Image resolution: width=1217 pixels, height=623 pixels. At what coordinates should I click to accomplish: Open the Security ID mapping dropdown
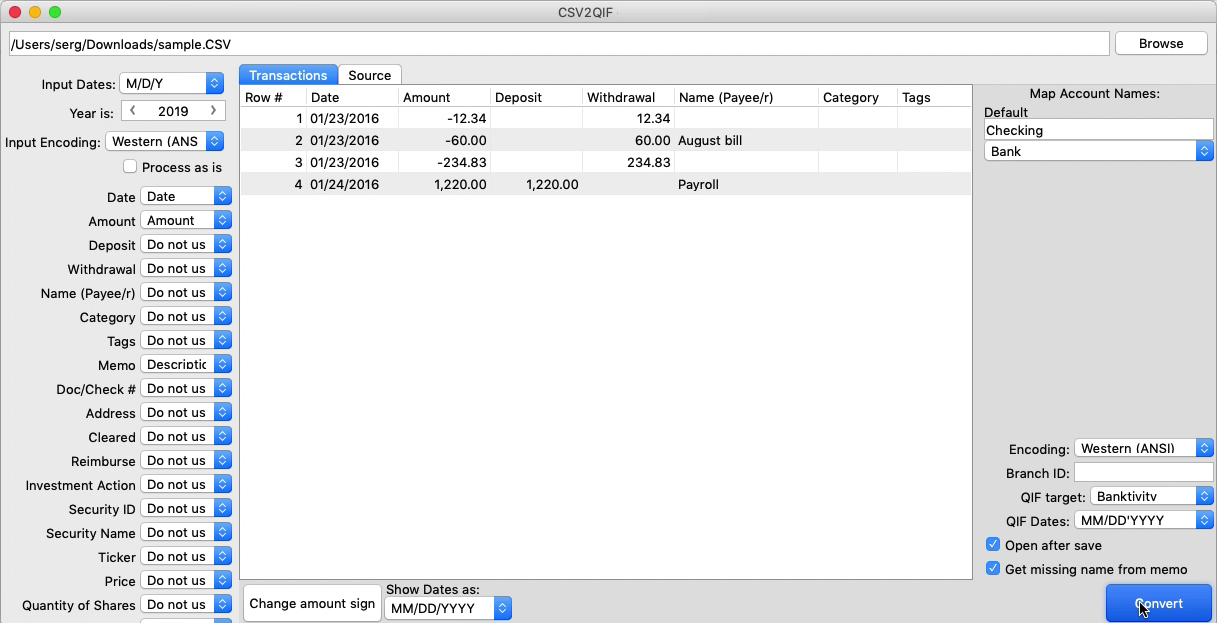[x=186, y=509]
